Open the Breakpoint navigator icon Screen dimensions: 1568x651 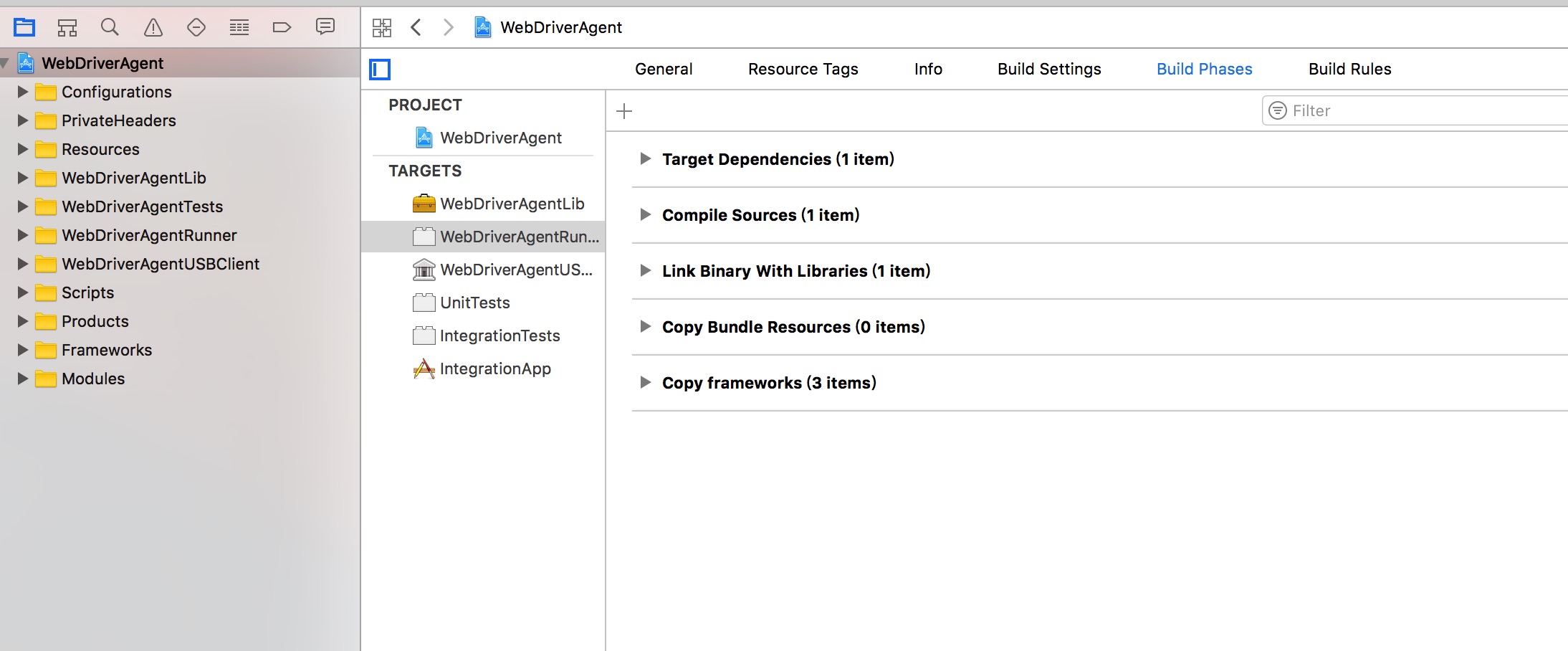(282, 28)
